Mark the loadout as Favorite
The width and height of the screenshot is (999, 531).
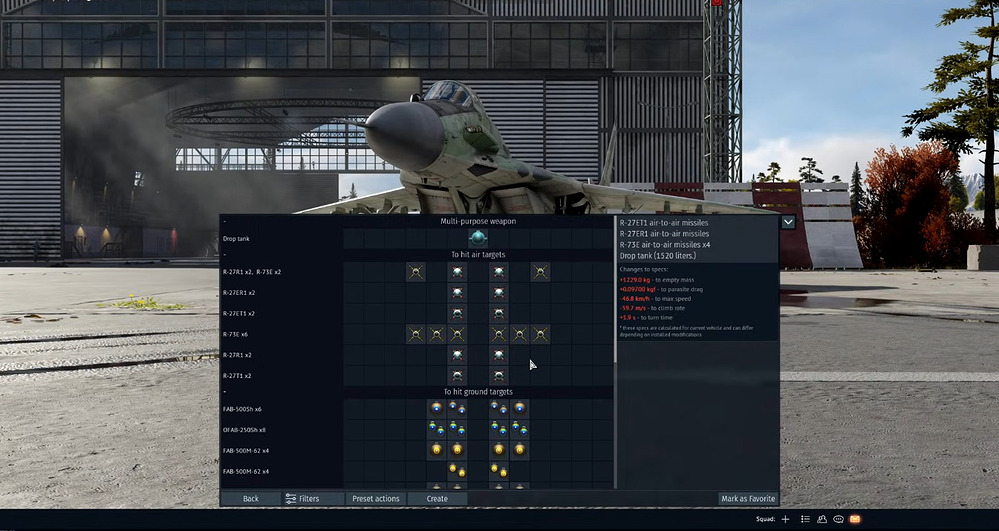pyautogui.click(x=747, y=498)
